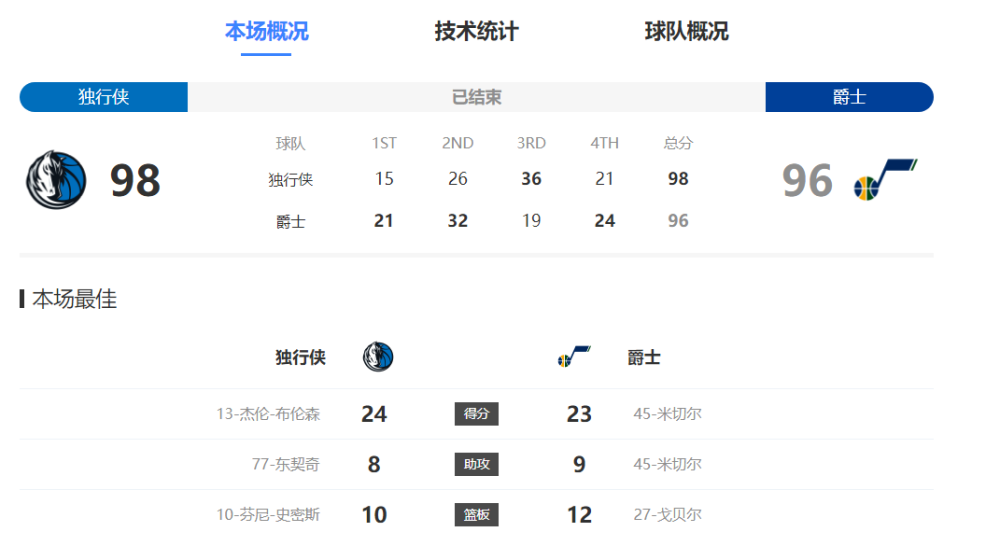Click Jazz third quarter score 19
1000x546 pixels.
tap(531, 221)
